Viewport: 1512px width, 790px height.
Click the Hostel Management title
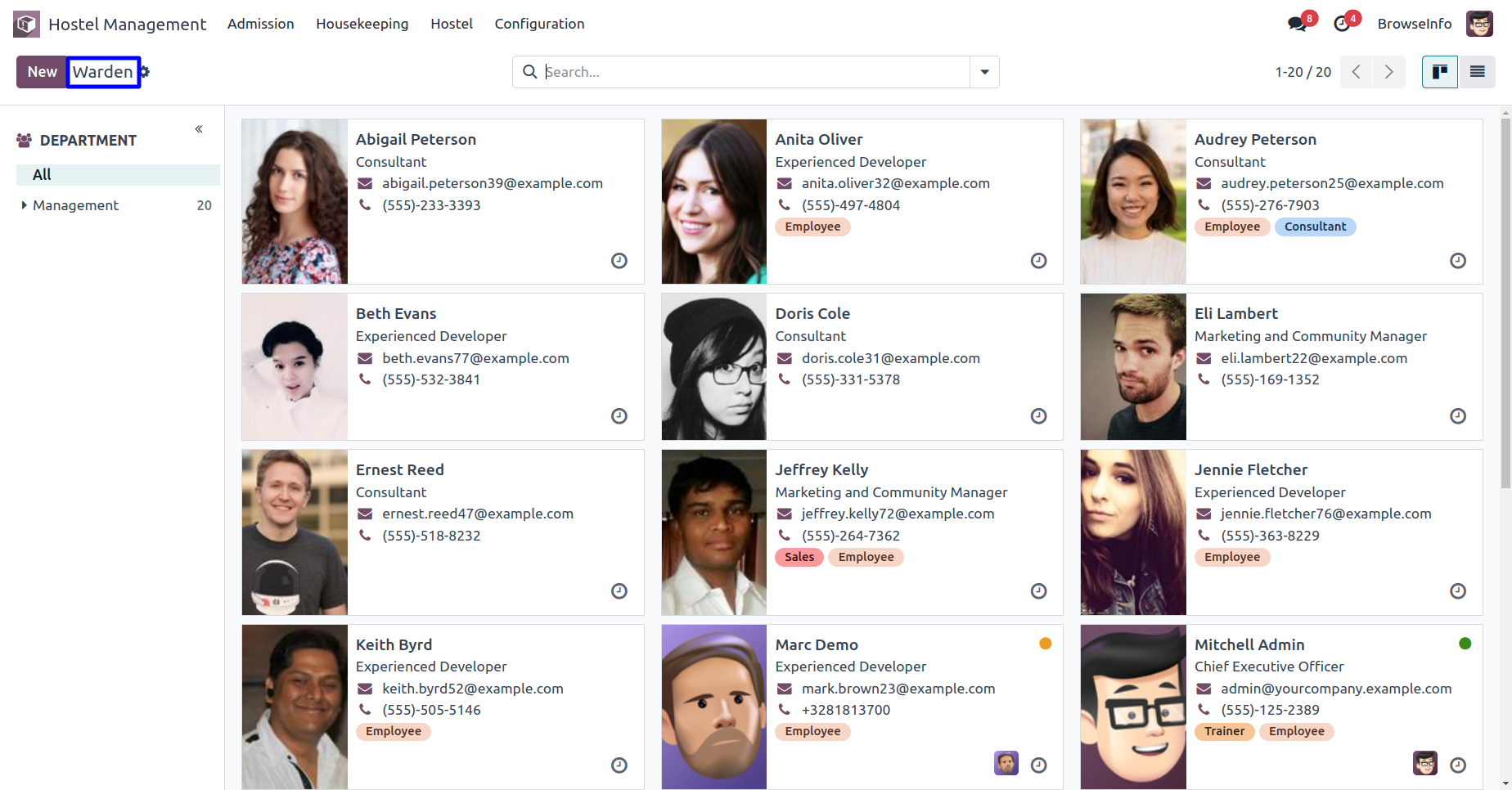[127, 25]
